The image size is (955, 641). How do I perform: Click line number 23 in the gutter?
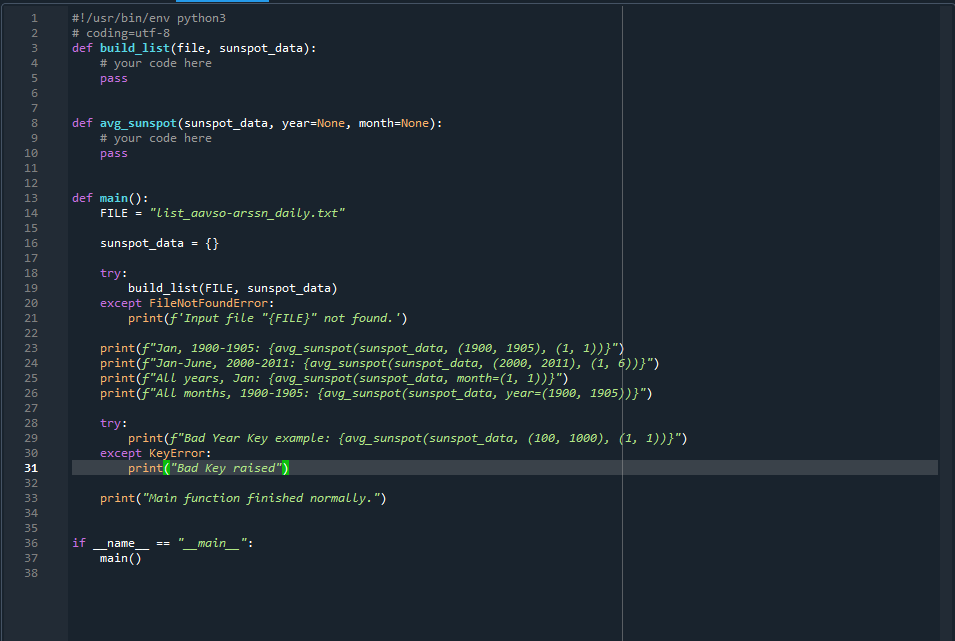(31, 348)
